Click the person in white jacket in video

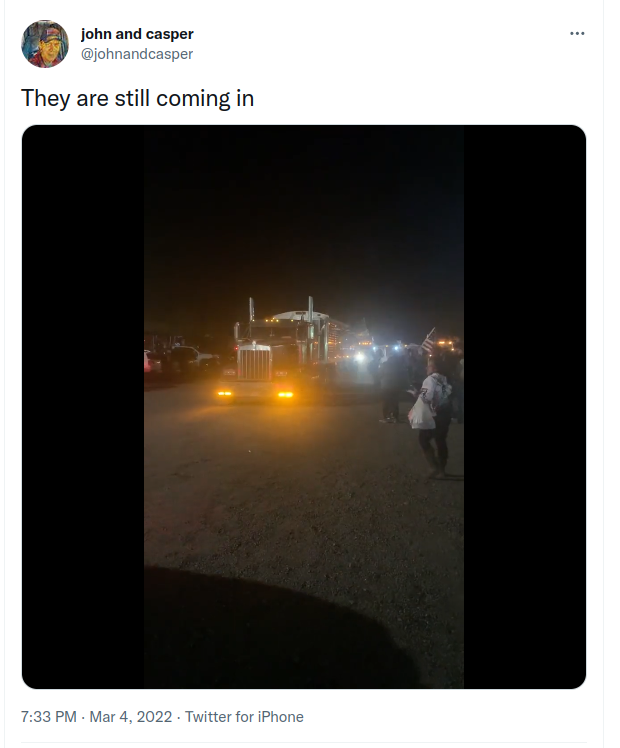click(432, 417)
